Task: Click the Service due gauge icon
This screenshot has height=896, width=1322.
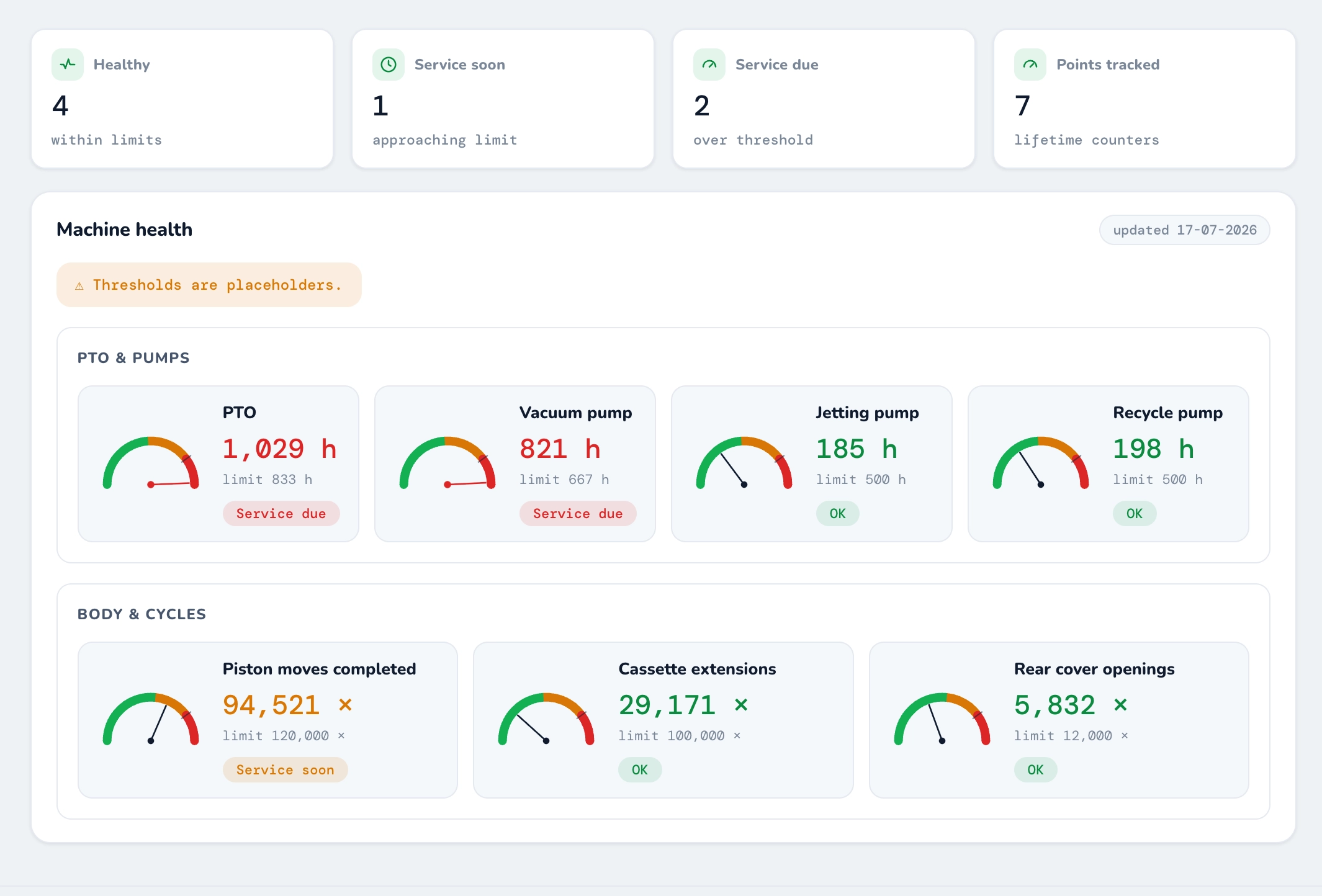Action: pos(709,65)
